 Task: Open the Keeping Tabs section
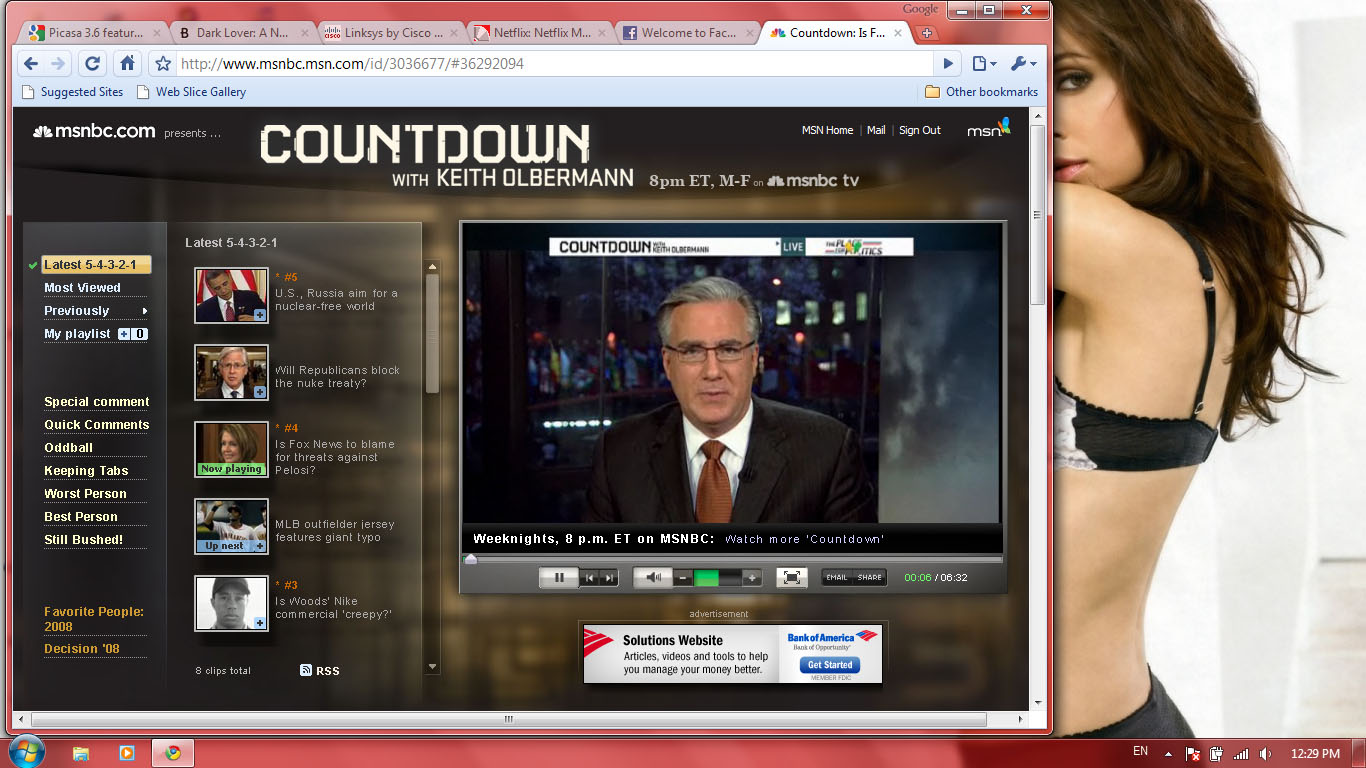(86, 471)
